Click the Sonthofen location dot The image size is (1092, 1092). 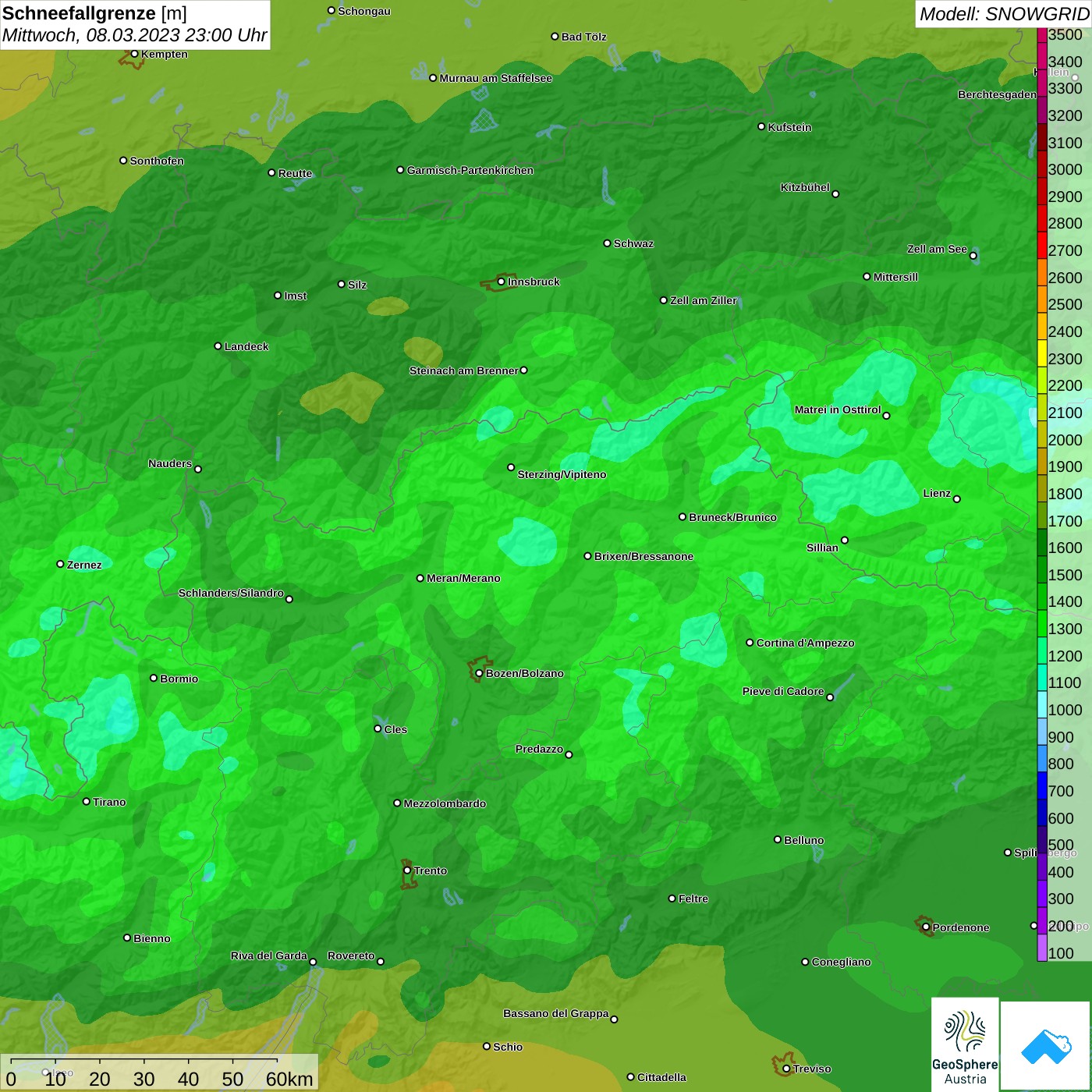[123, 160]
